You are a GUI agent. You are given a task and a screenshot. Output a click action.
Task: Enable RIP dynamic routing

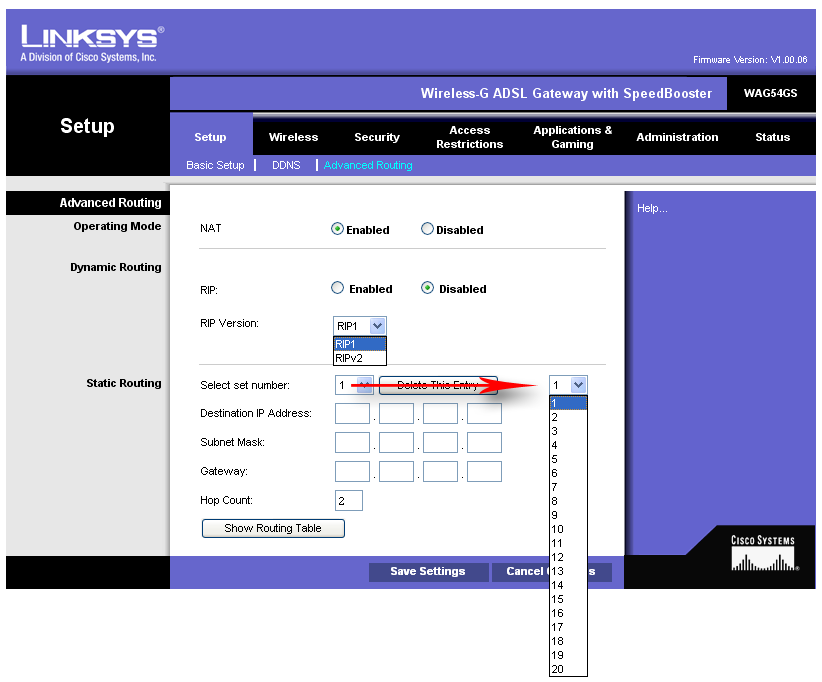pyautogui.click(x=337, y=288)
